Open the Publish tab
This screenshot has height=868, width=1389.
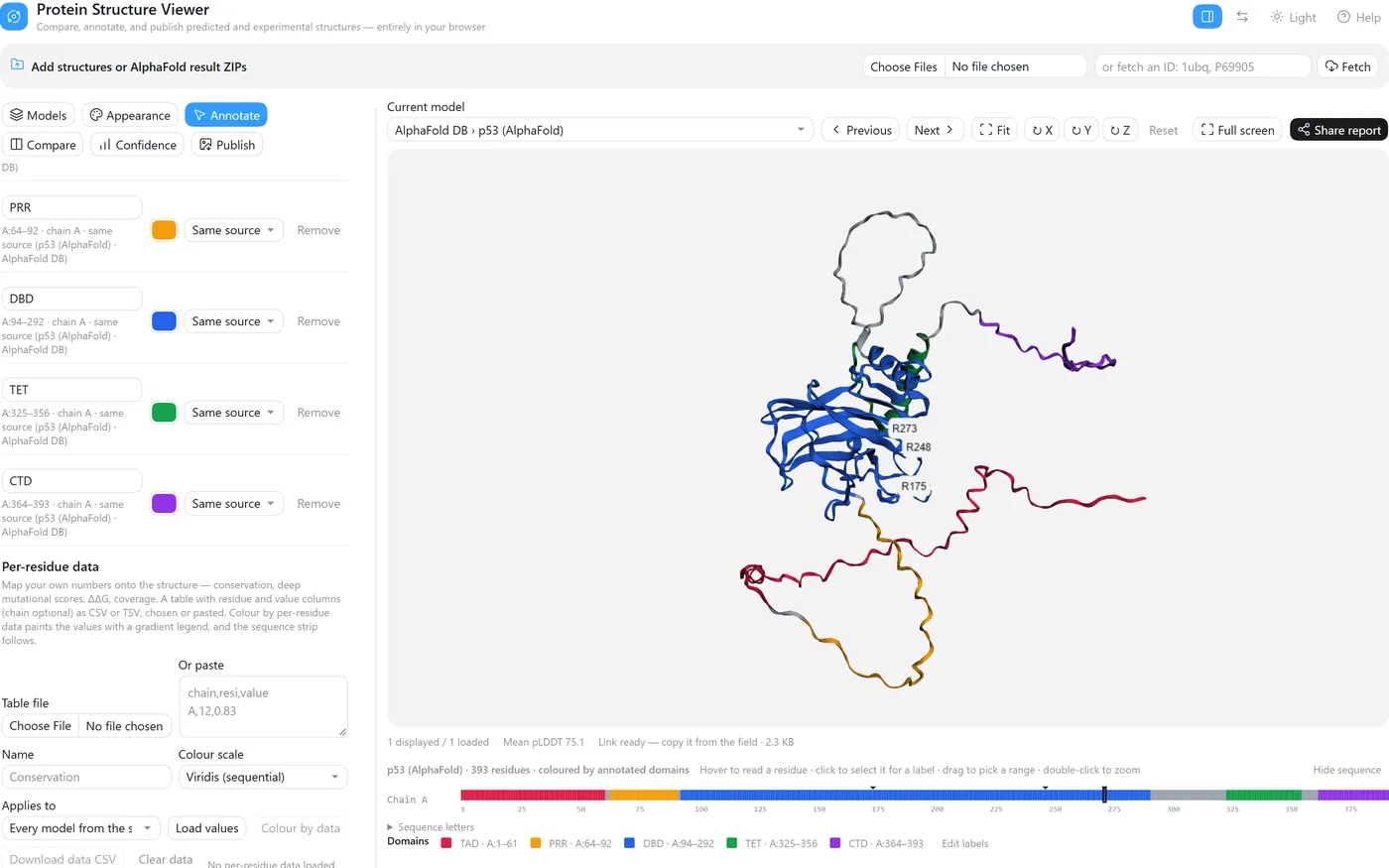[227, 145]
